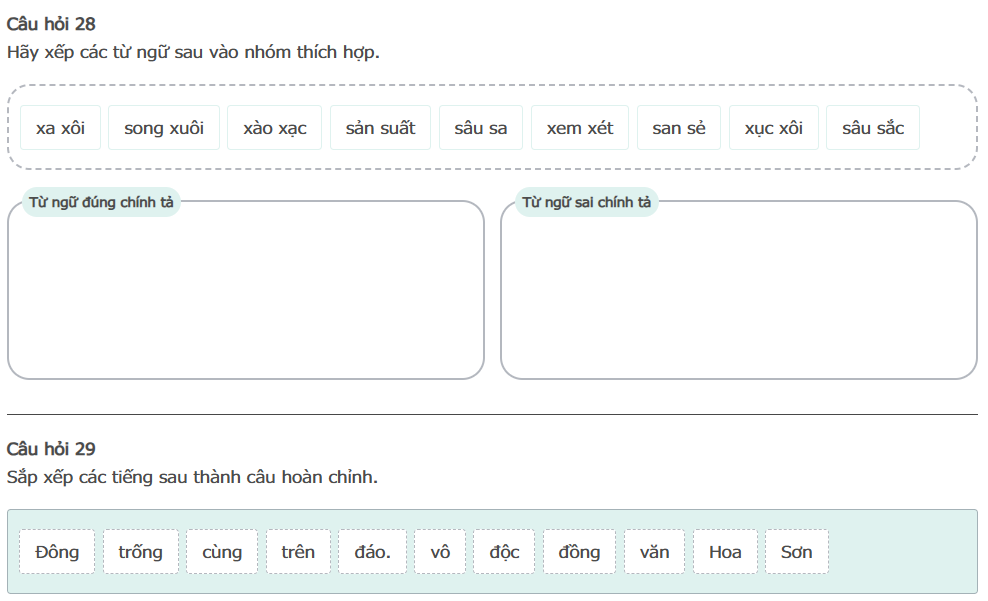Viewport: 988px width, 601px height.
Task: Pick the 'xào xạc' word chip
Action: point(275,128)
